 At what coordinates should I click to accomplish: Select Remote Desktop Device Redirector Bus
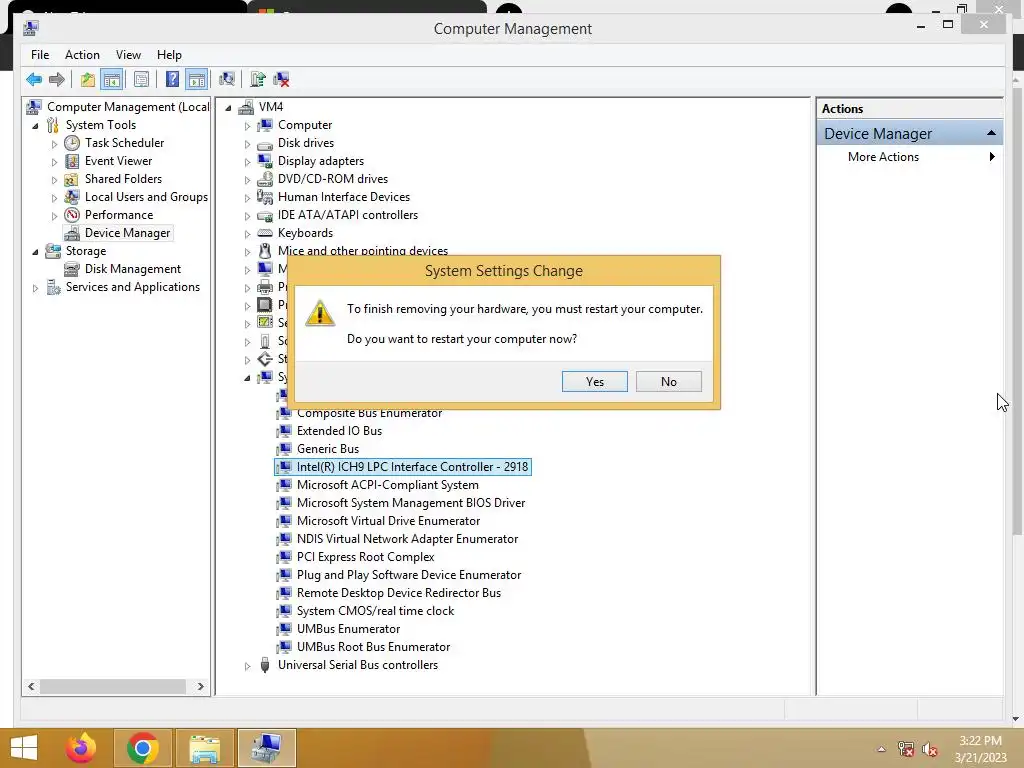(x=398, y=593)
